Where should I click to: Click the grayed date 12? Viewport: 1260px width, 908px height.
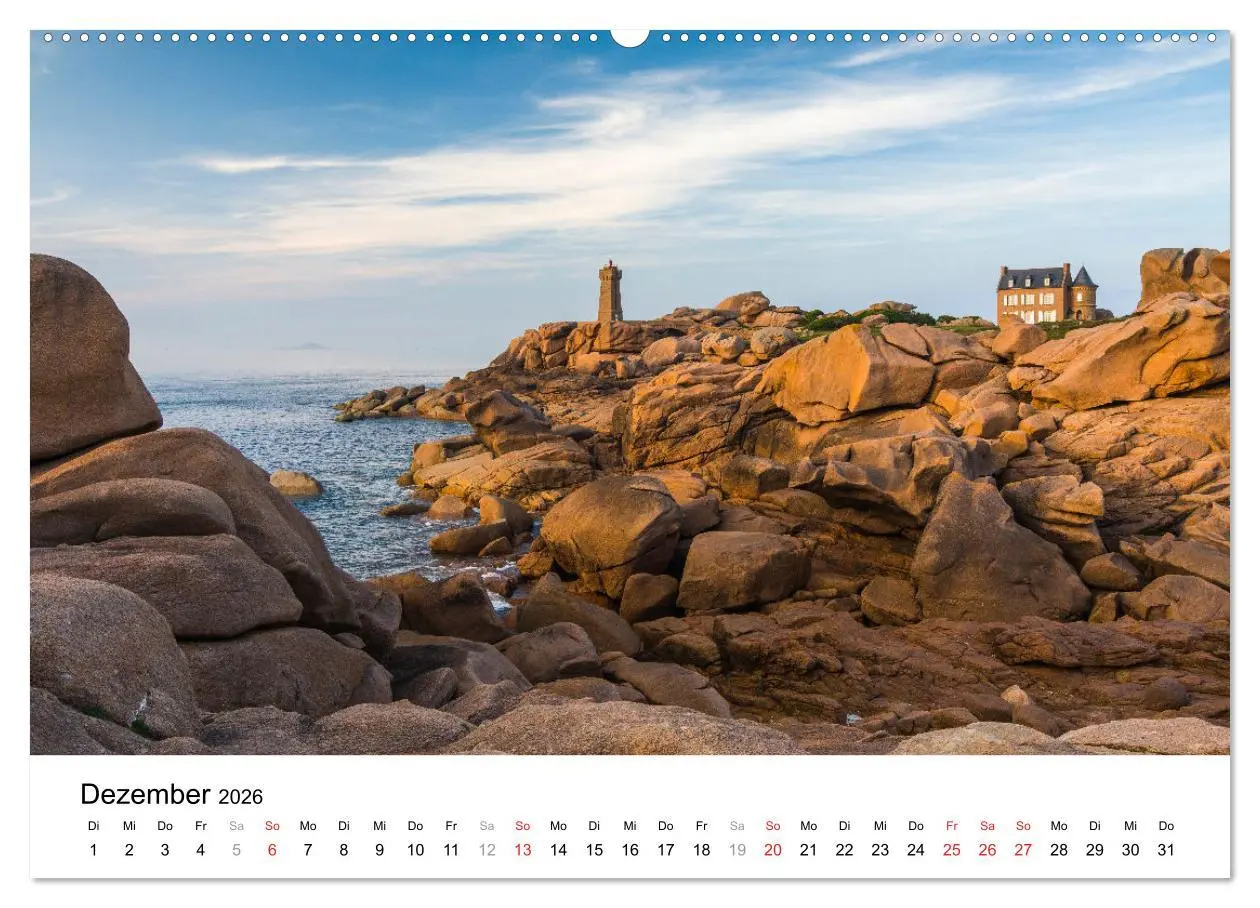coord(486,850)
